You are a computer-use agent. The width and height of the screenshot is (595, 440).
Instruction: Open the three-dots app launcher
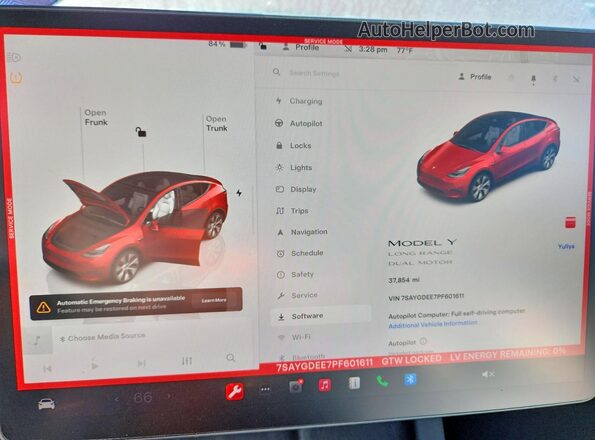pos(265,389)
